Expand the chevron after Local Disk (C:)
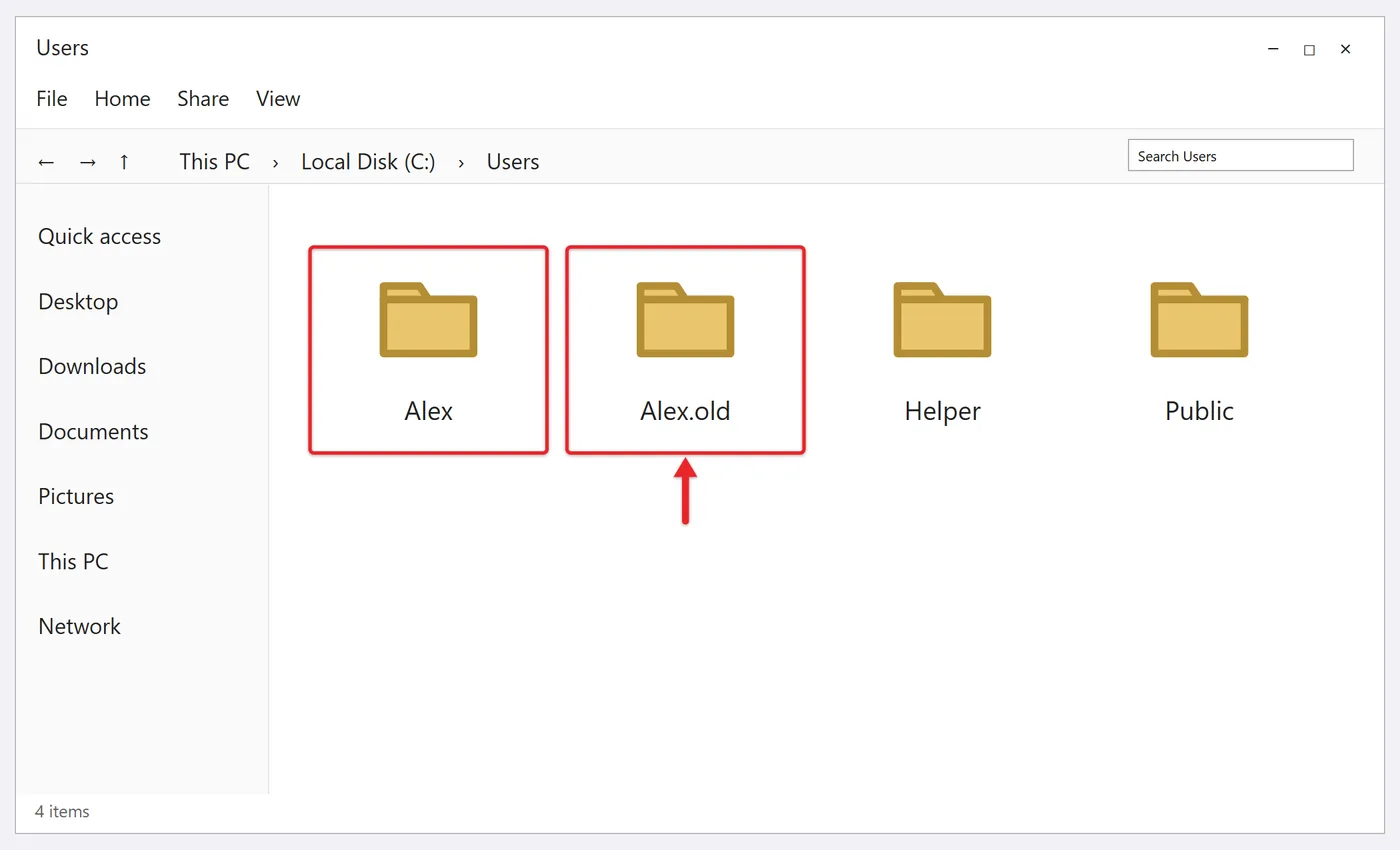 [x=461, y=163]
